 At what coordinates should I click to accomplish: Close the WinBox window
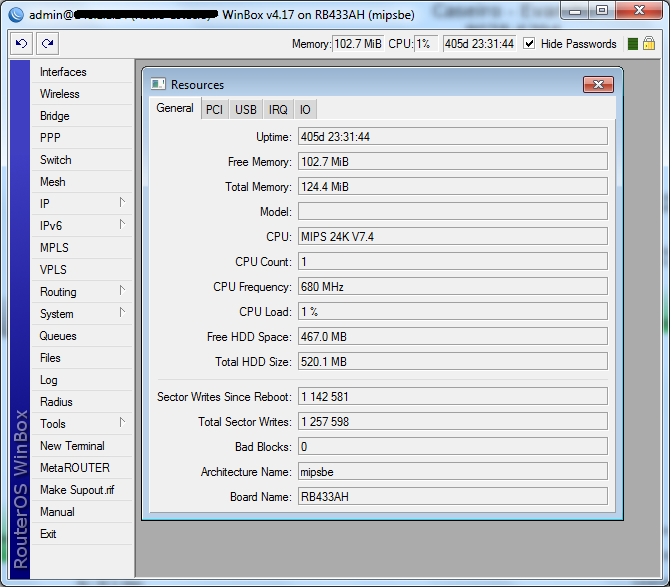(639, 11)
